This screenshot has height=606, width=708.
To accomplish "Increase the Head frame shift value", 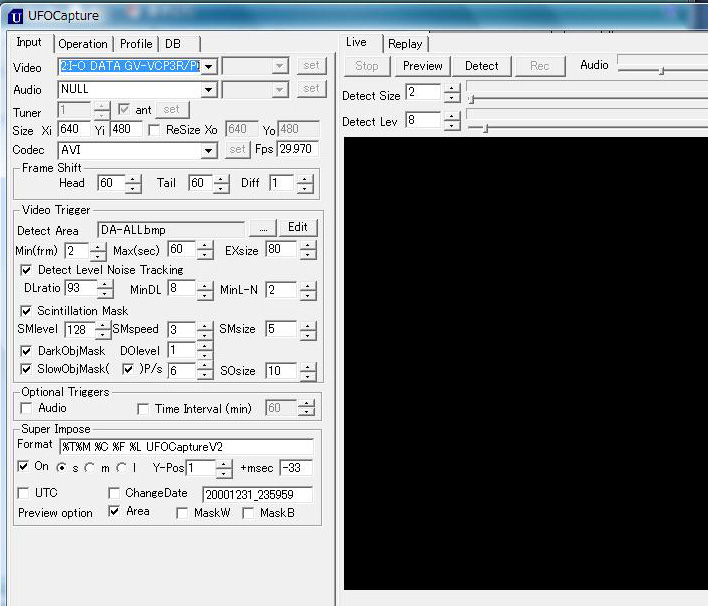I will 134,179.
